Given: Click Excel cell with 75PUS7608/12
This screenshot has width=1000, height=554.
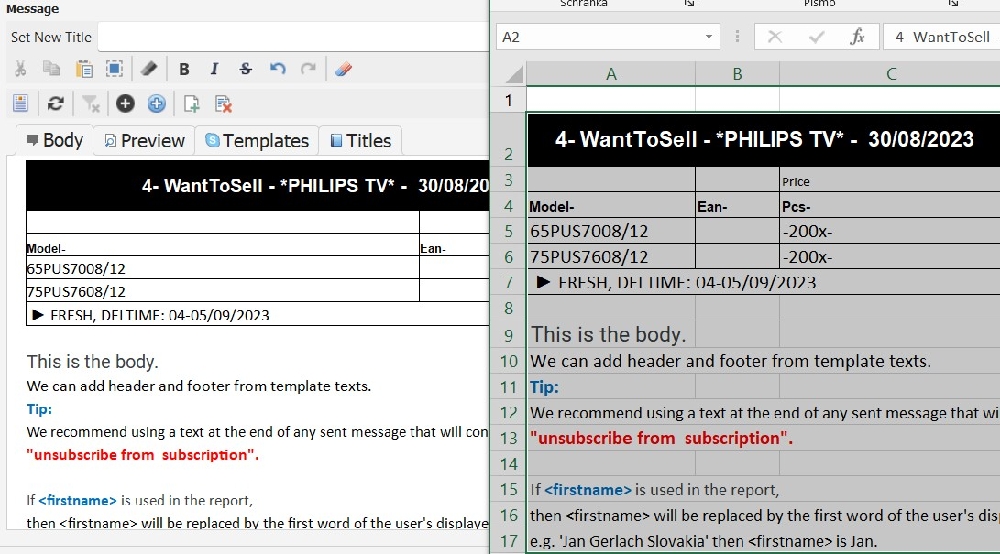Looking at the screenshot, I should [x=611, y=256].
